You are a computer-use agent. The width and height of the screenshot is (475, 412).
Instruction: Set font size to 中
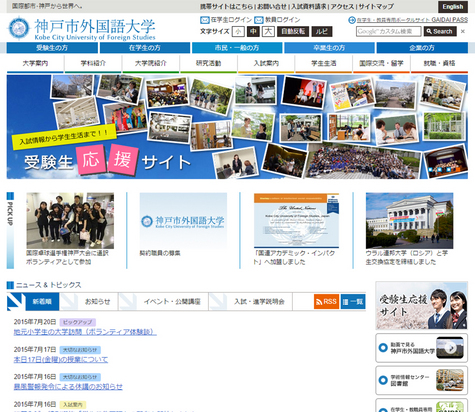pos(254,32)
